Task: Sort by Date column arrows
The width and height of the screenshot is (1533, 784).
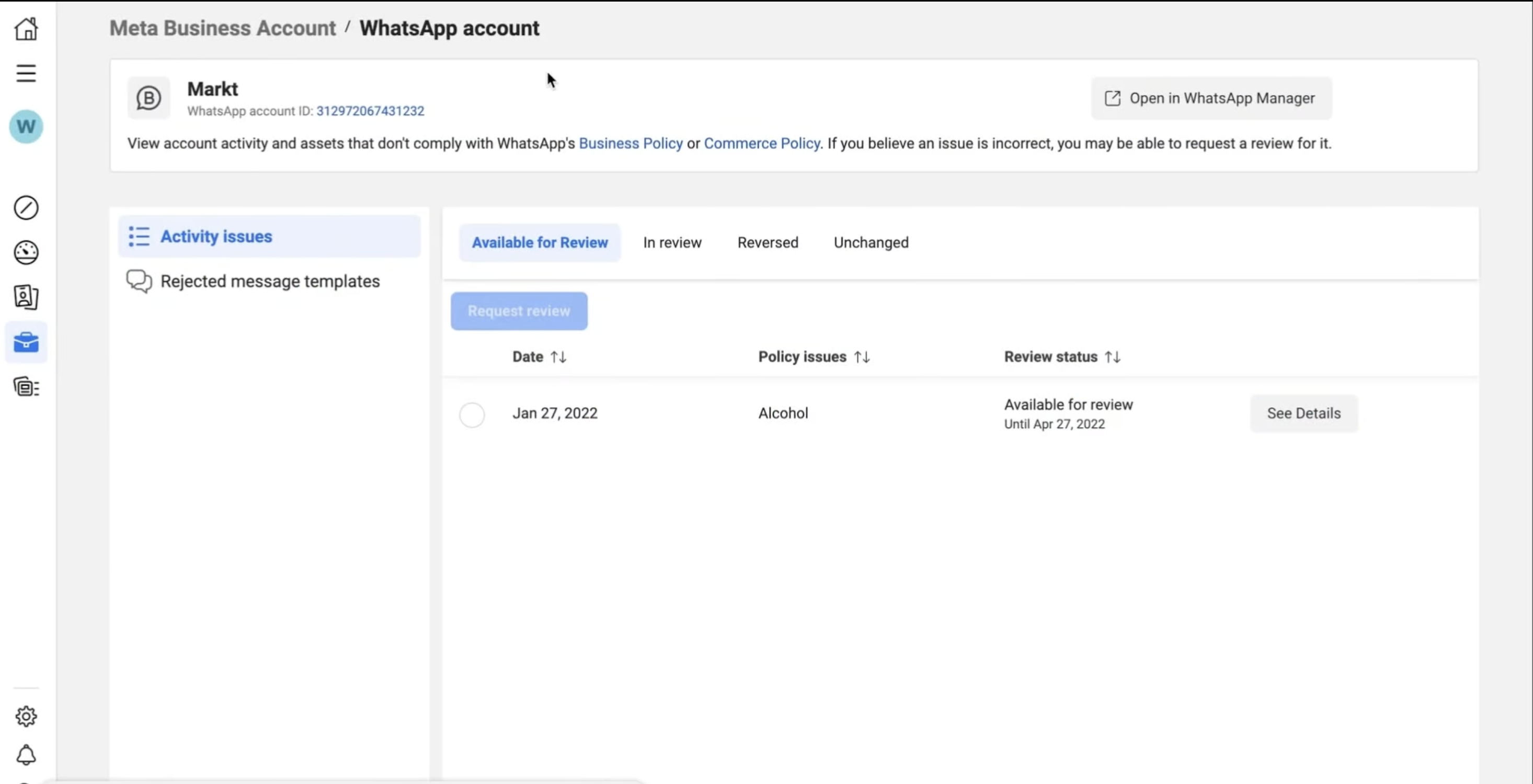Action: pos(558,357)
